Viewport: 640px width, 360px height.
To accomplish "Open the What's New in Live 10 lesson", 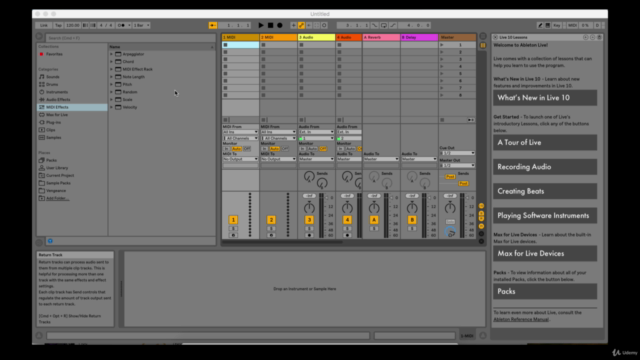I will [545, 98].
